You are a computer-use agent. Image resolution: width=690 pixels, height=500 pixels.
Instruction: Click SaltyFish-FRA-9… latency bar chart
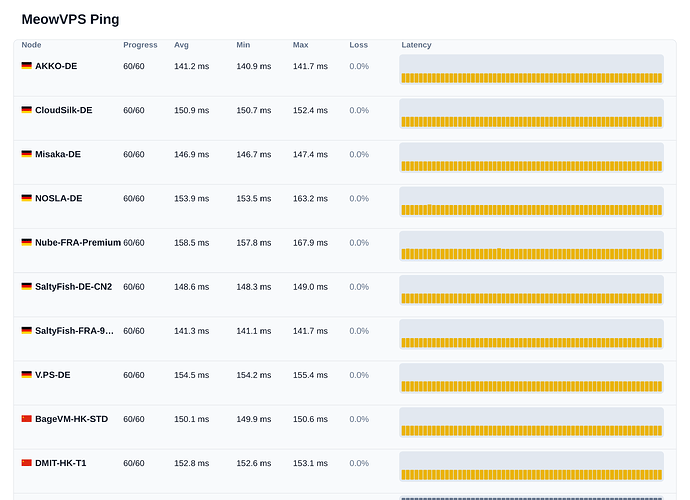[x=532, y=335]
